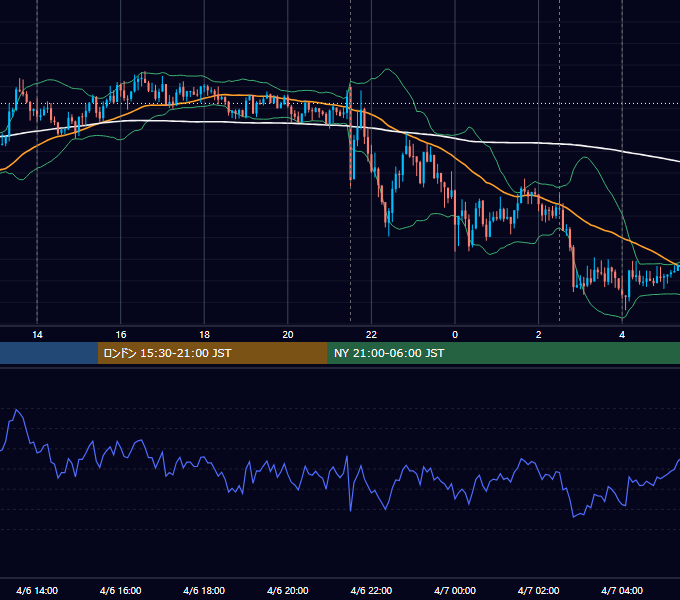Image resolution: width=680 pixels, height=600 pixels.
Task: Click hour label 20 on price chart axis
Action: [x=288, y=335]
